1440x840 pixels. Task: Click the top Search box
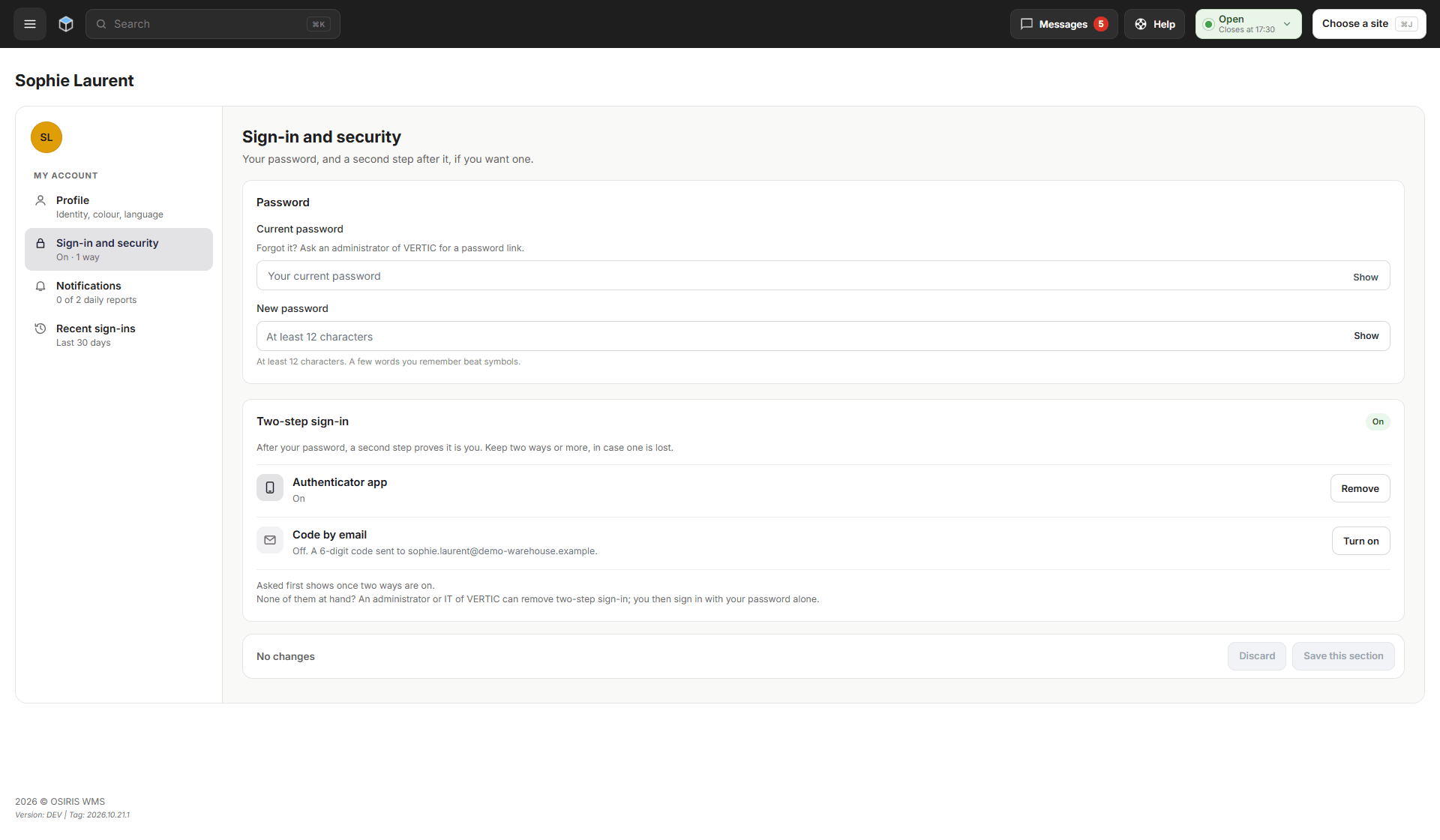(213, 24)
